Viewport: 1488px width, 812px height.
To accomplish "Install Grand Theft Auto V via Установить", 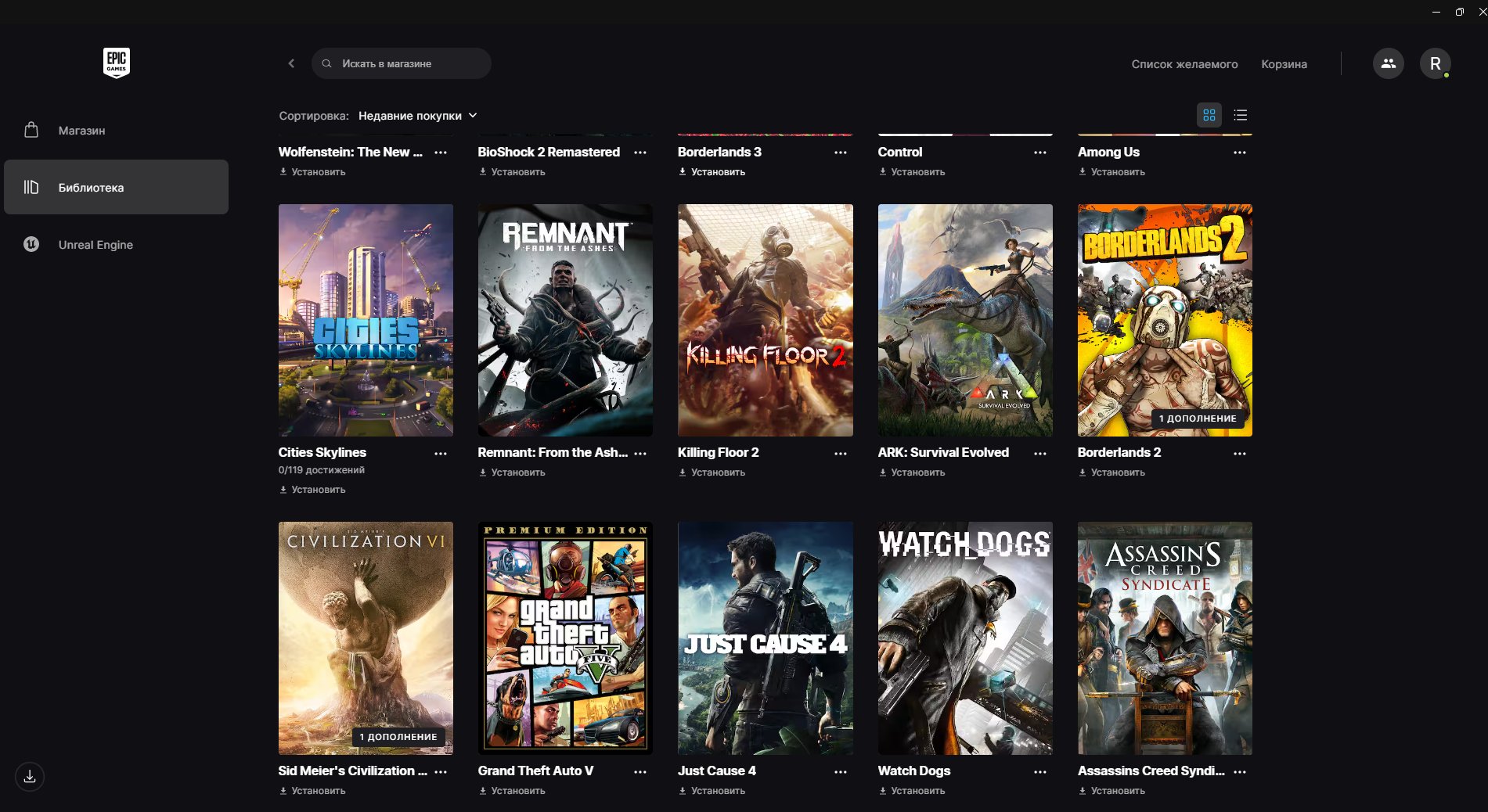I will click(512, 791).
